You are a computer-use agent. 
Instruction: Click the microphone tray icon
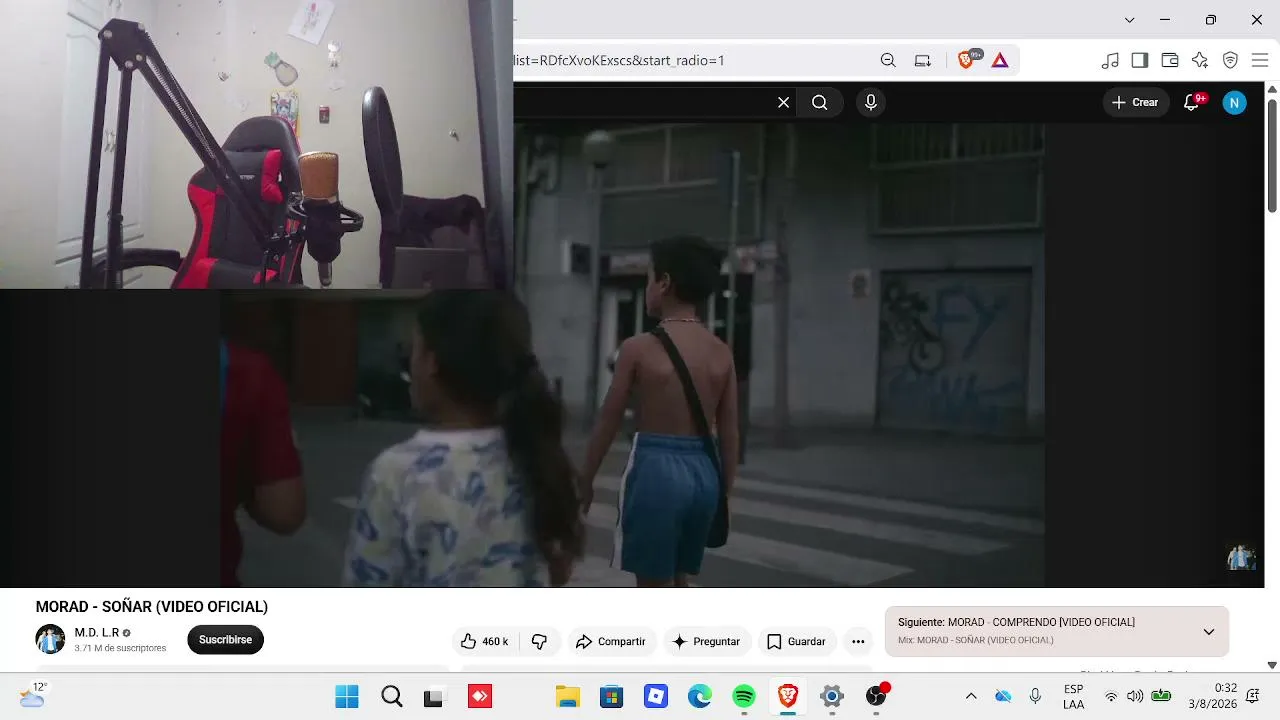1035,696
